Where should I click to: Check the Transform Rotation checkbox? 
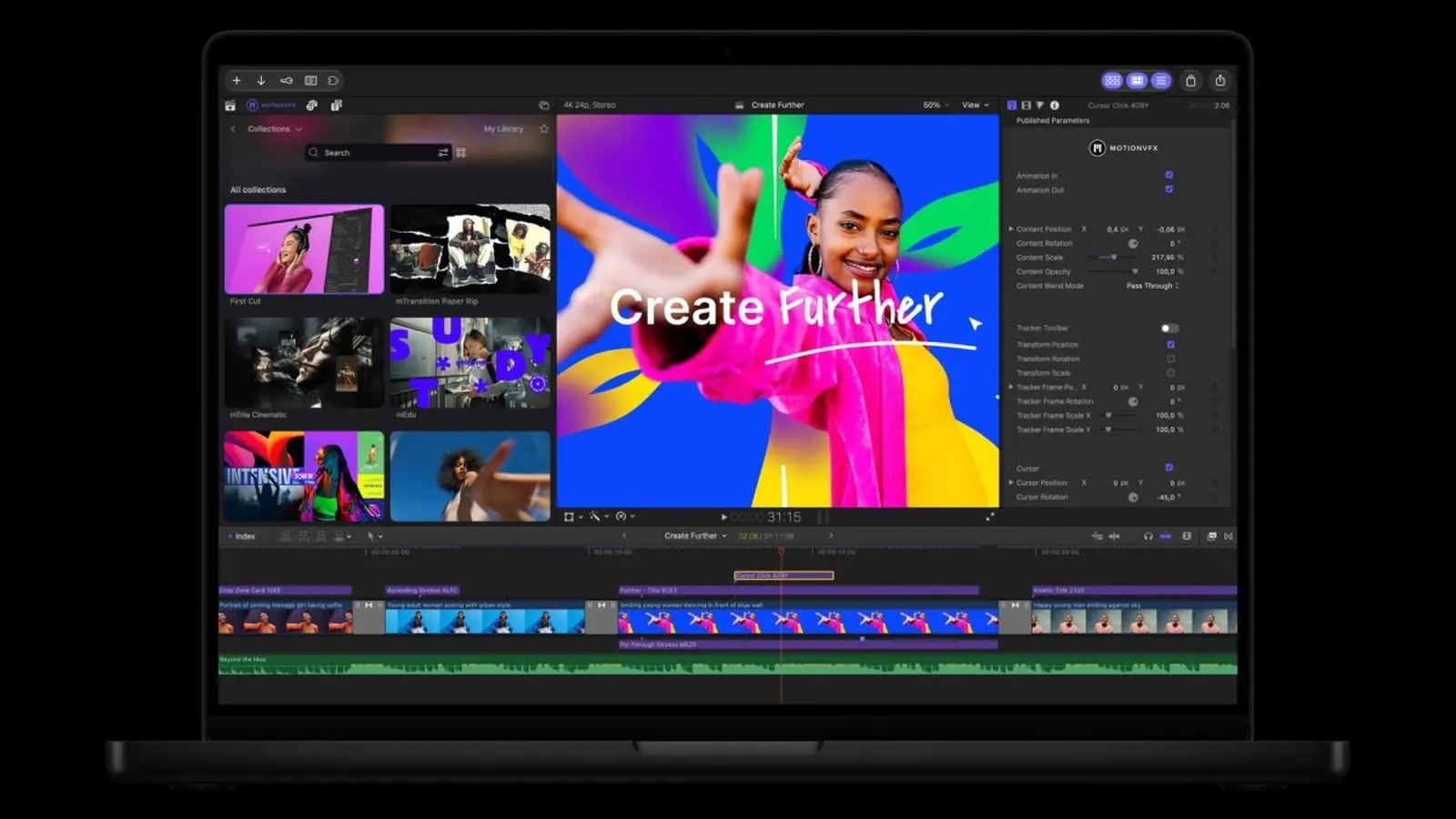point(1170,359)
